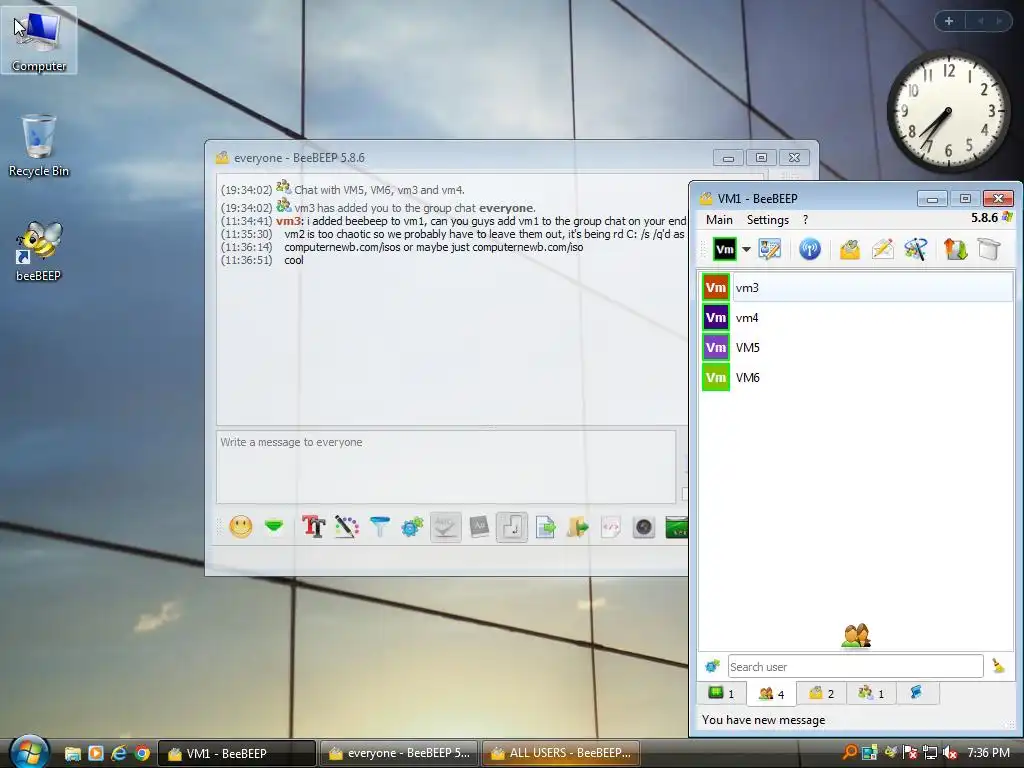Launch Google Chrome from quick launch
Viewport: 1024px width, 768px height.
142,753
